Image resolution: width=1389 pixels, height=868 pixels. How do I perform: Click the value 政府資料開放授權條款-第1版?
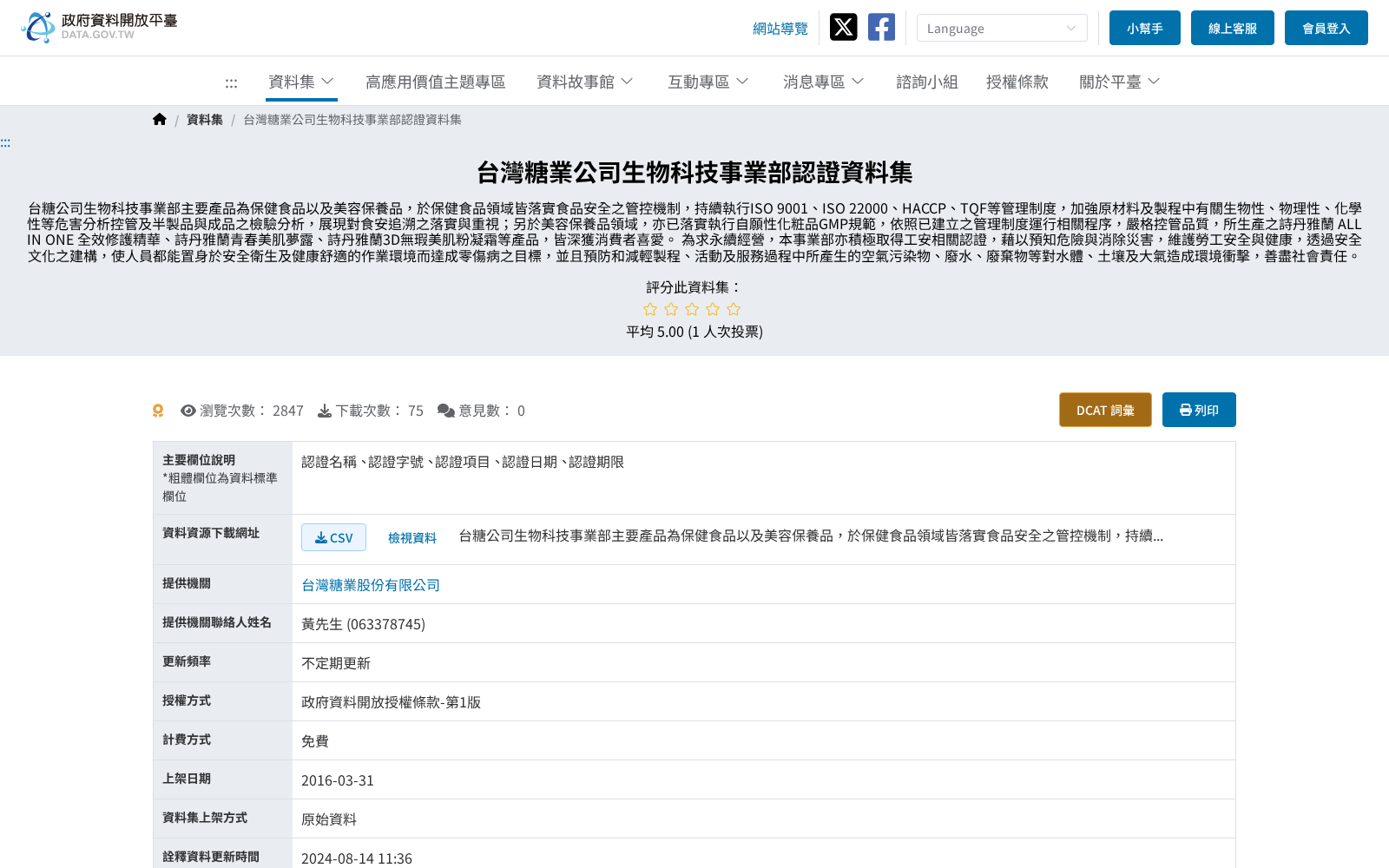(x=391, y=702)
